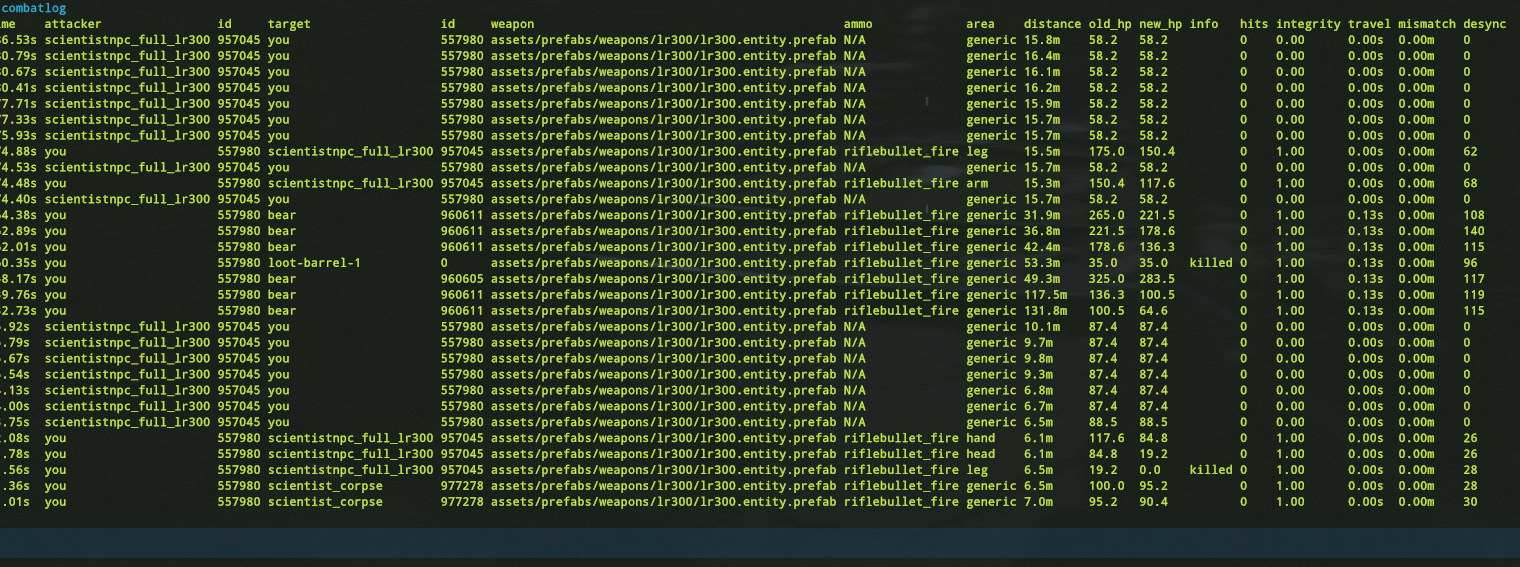Click the 'travel' column header
This screenshot has height=567, width=1520.
(x=1369, y=23)
